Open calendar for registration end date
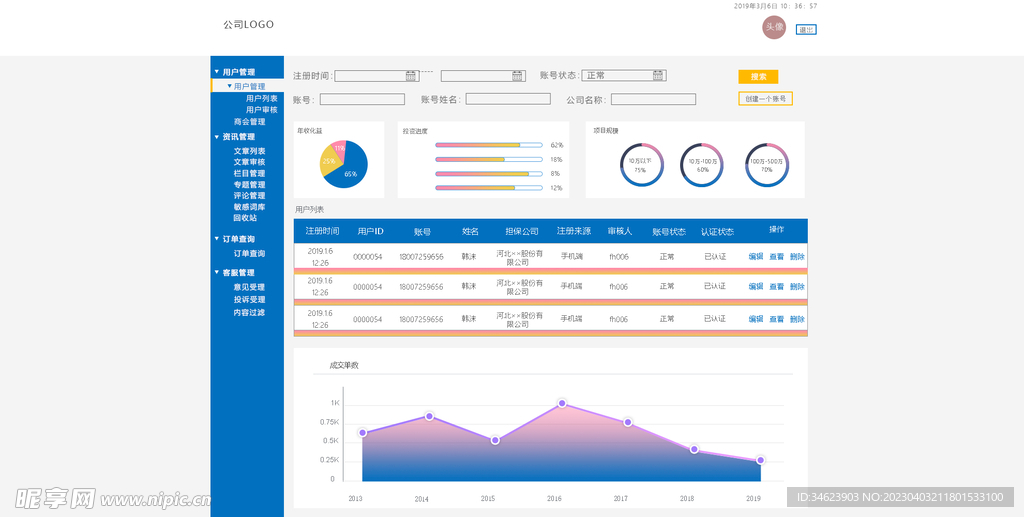The width and height of the screenshot is (1024, 517). [517, 76]
